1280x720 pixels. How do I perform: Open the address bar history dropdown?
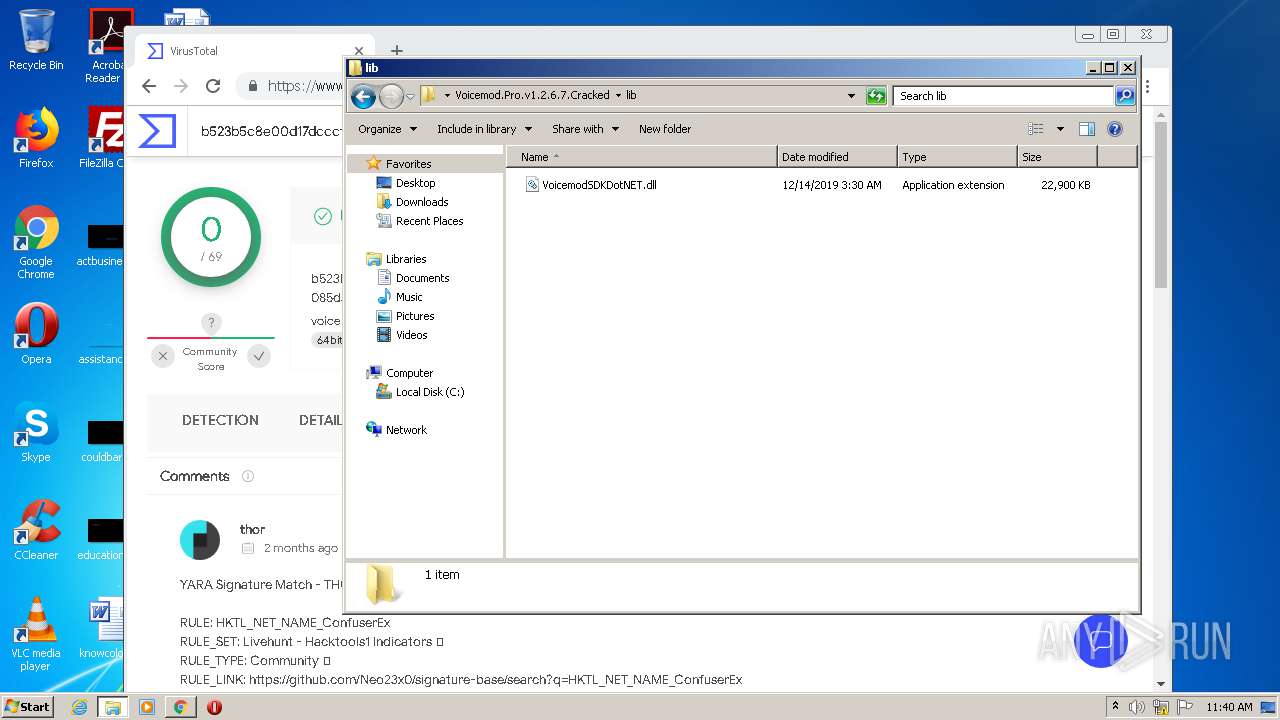(x=851, y=96)
